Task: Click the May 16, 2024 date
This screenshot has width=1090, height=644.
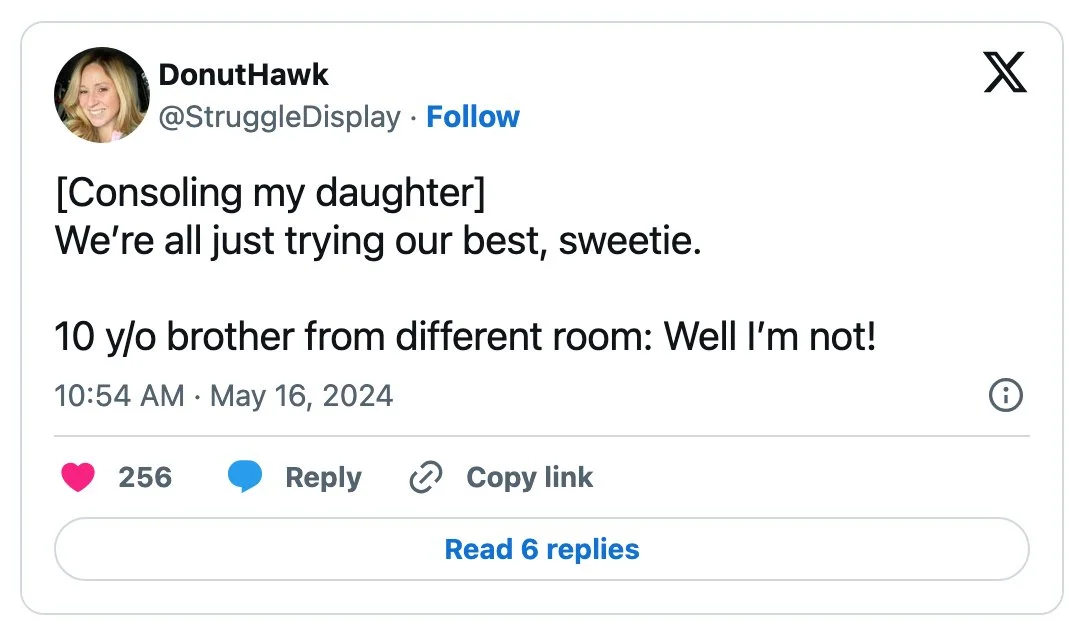Action: pos(301,396)
